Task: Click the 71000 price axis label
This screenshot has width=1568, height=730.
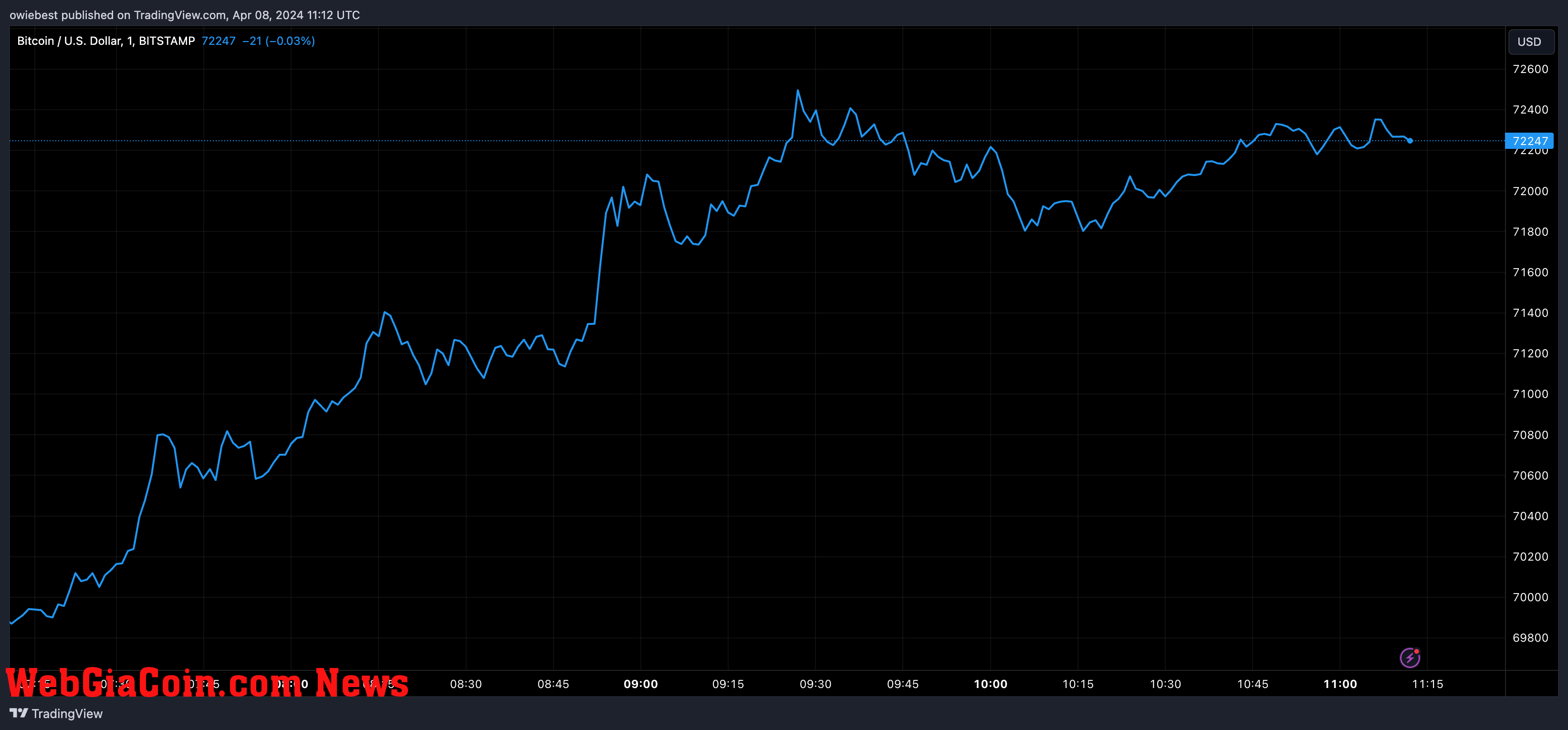Action: 1530,394
